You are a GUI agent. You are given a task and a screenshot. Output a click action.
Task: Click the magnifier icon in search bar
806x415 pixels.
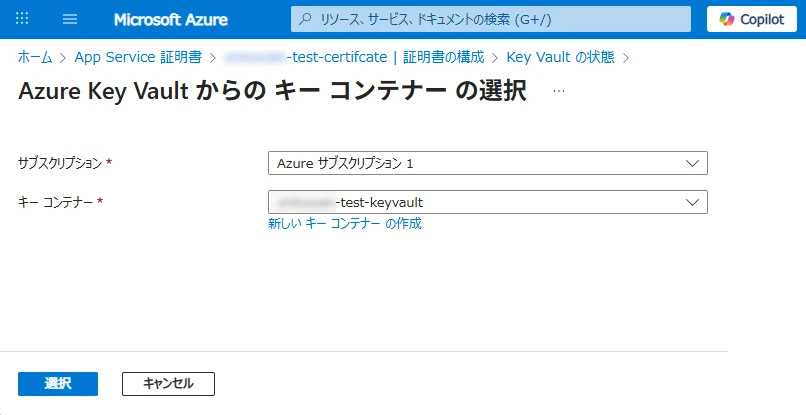[x=306, y=19]
